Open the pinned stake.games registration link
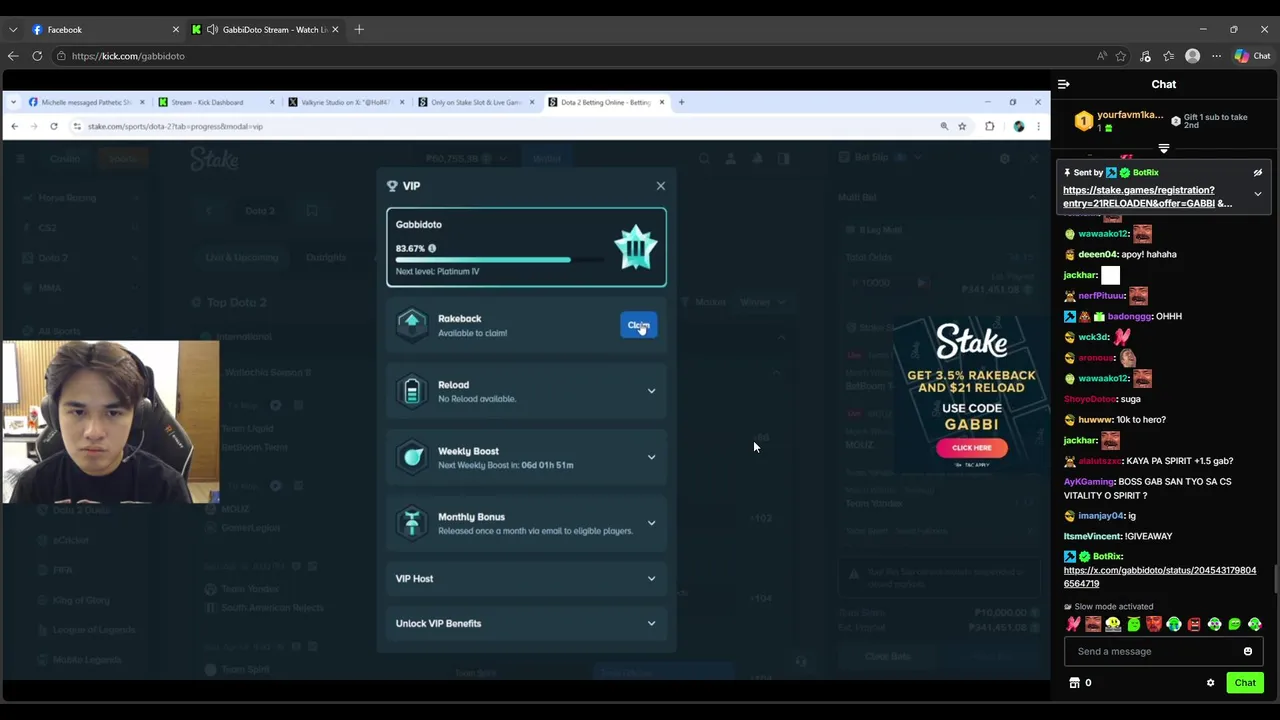The image size is (1280, 720). tap(1147, 196)
